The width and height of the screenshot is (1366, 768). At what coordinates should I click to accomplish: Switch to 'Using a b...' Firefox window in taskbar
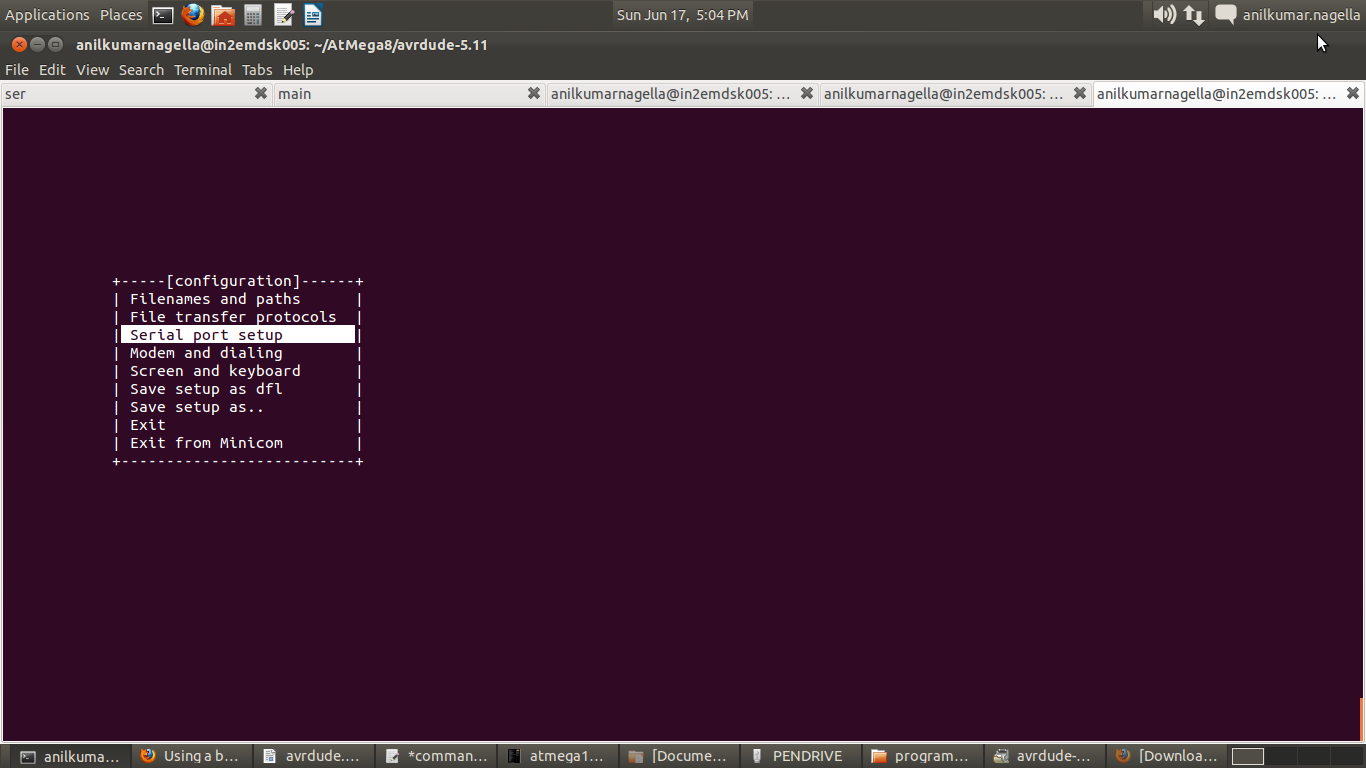tap(190, 756)
